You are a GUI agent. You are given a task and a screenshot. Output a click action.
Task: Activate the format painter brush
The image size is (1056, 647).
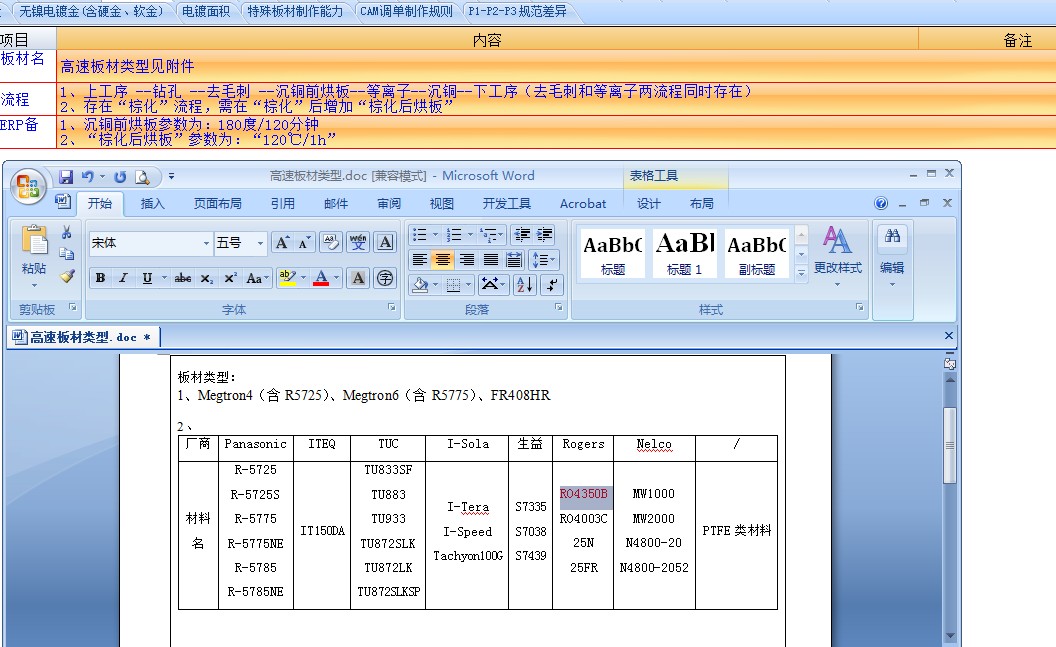point(66,275)
